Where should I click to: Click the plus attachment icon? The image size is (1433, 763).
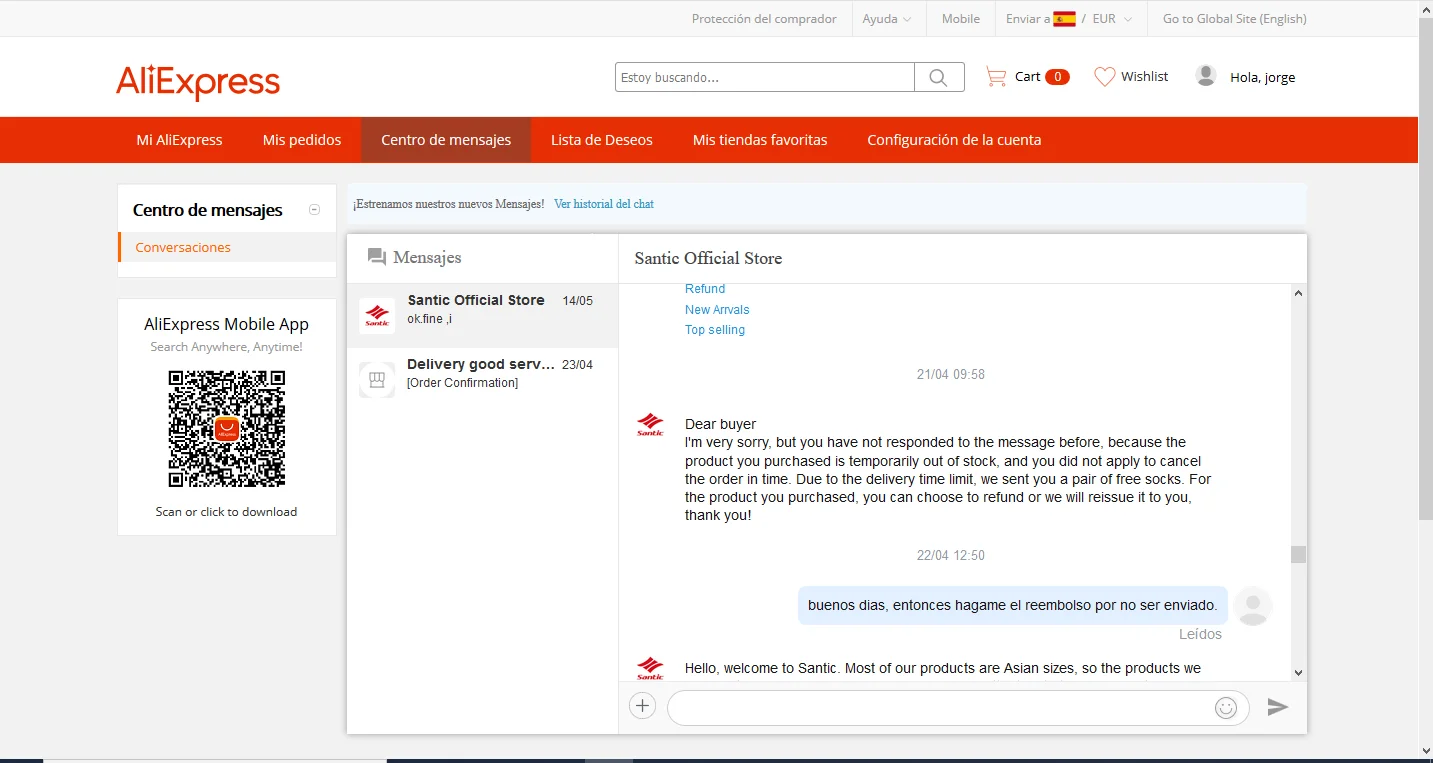pos(642,706)
